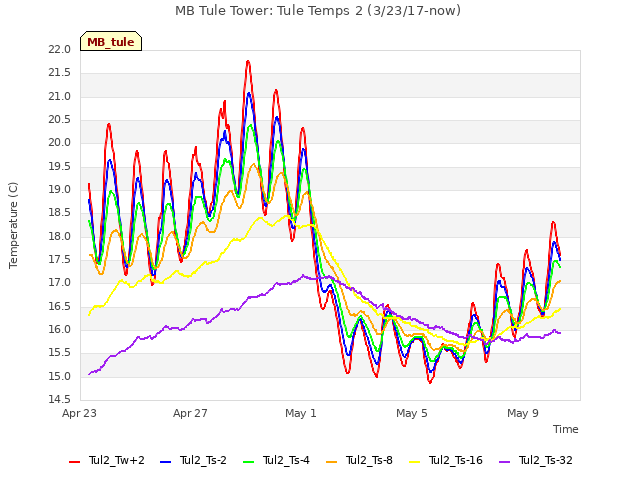The image size is (640, 480).
Task: Click the 20.0 y-axis tick value
Action: (60, 143)
